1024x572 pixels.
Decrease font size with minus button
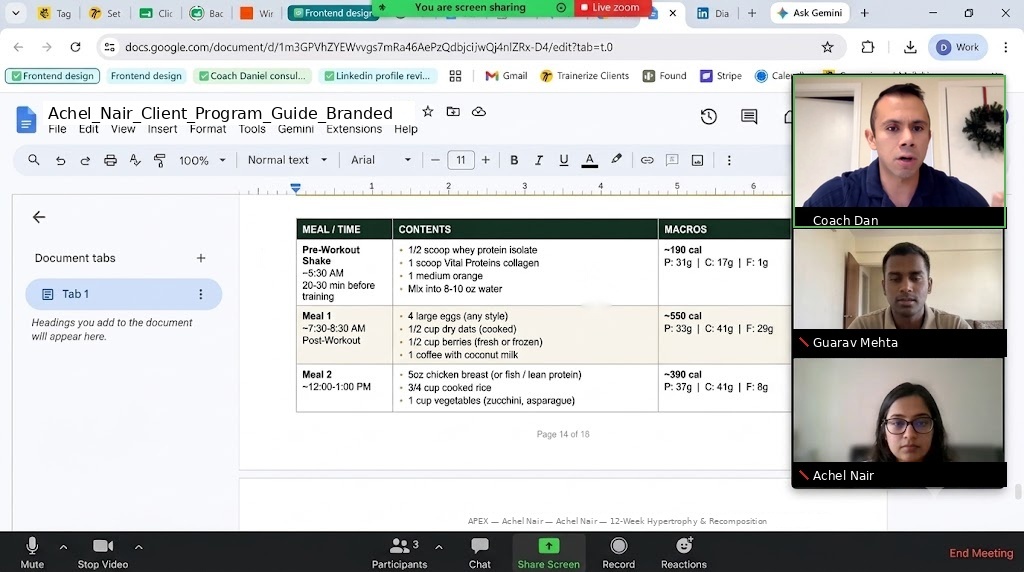click(435, 160)
